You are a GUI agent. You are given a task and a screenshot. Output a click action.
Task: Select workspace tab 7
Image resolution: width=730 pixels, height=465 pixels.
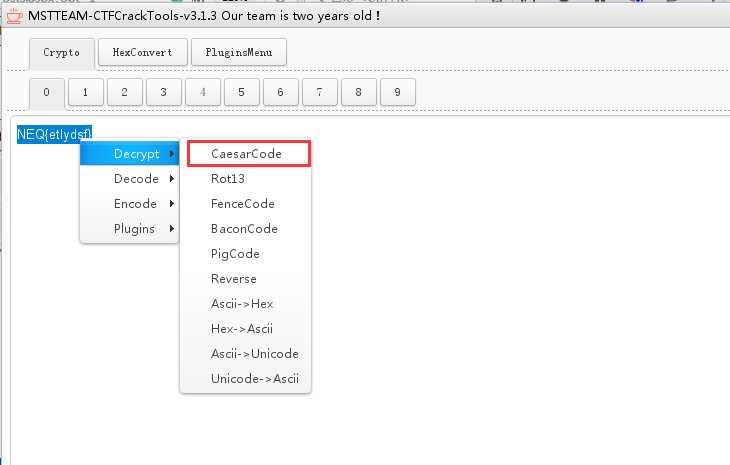click(x=320, y=92)
